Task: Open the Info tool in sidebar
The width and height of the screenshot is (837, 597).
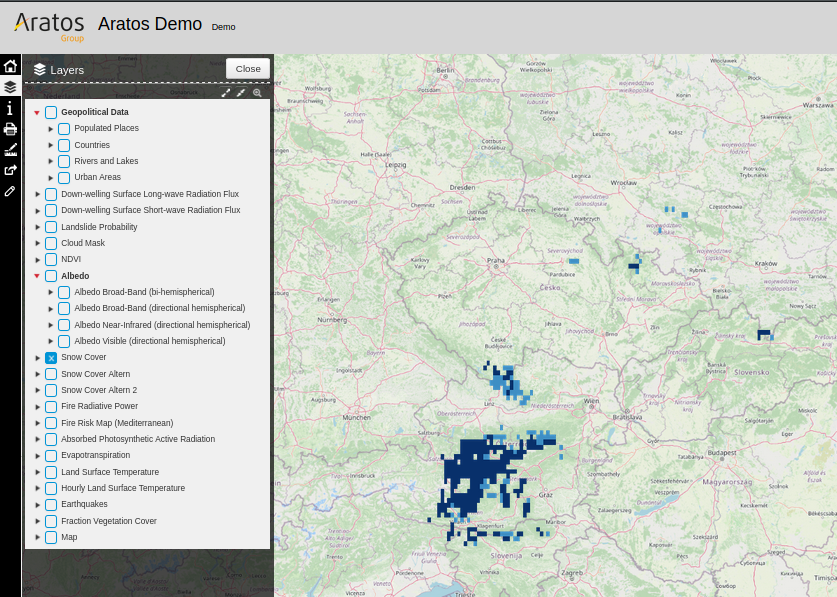Action: pos(10,108)
